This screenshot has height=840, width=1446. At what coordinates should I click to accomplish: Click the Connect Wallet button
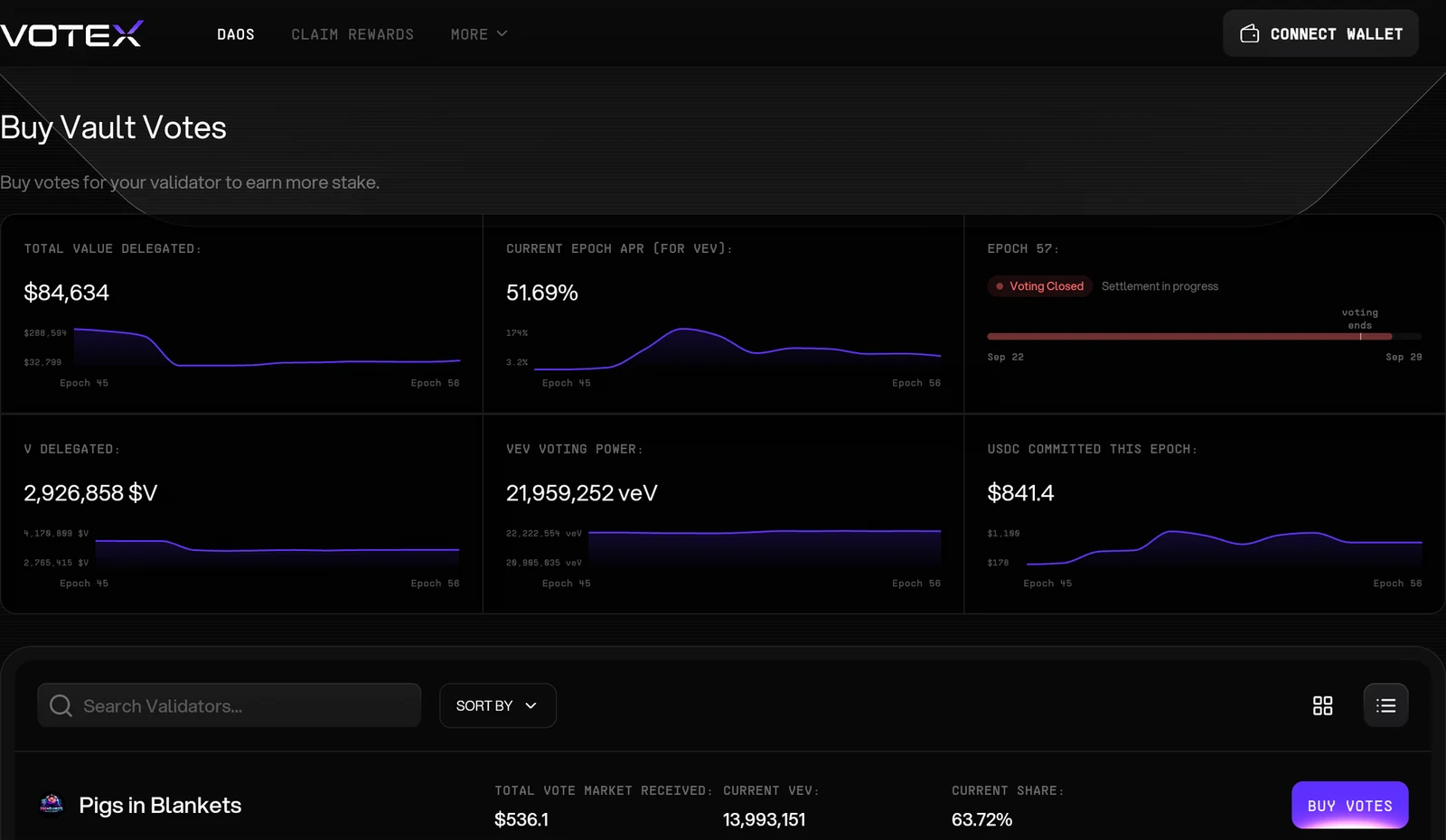[x=1320, y=33]
